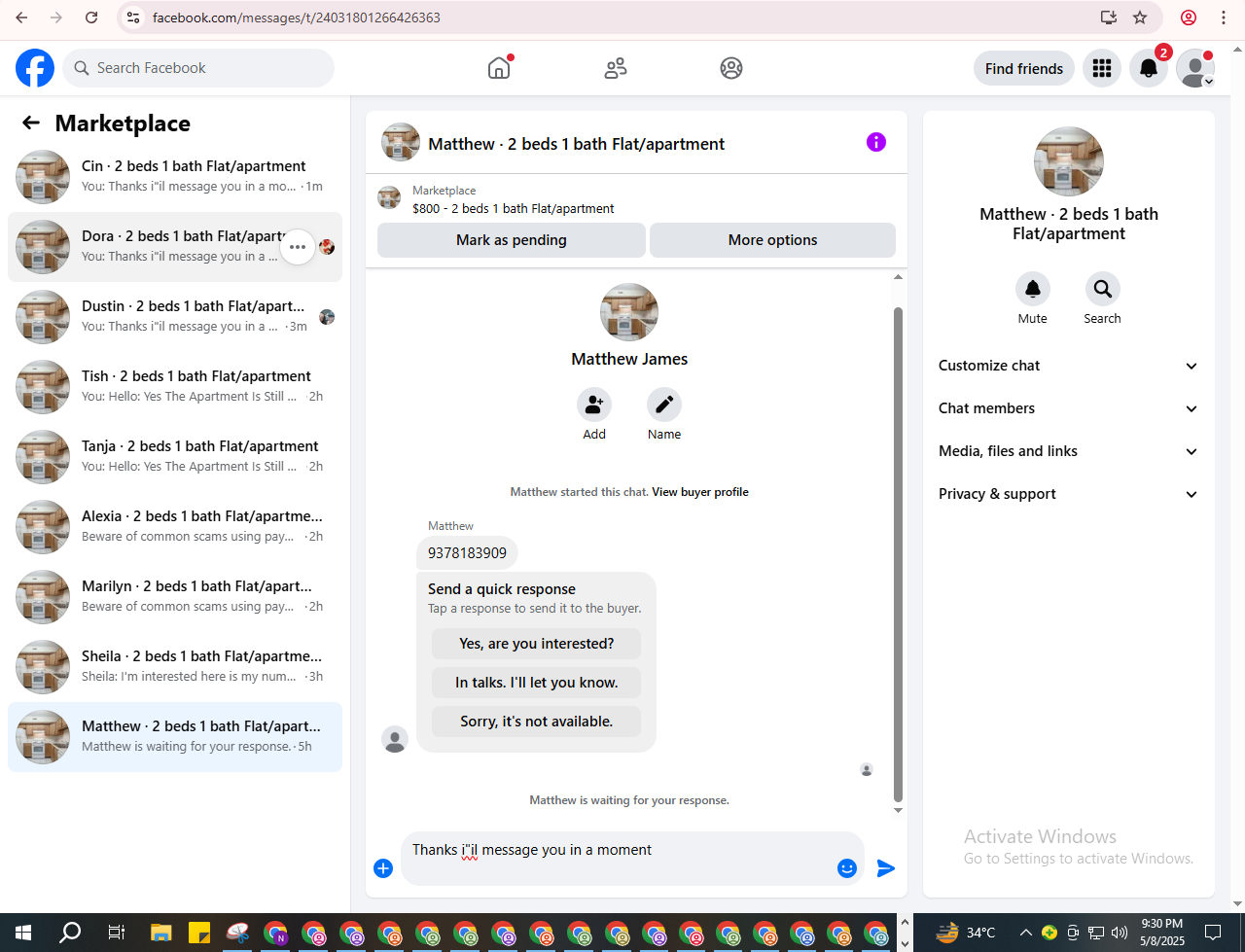Viewport: 1245px width, 952px height.
Task: Open the Friends icon in top navigation
Action: tap(616, 68)
